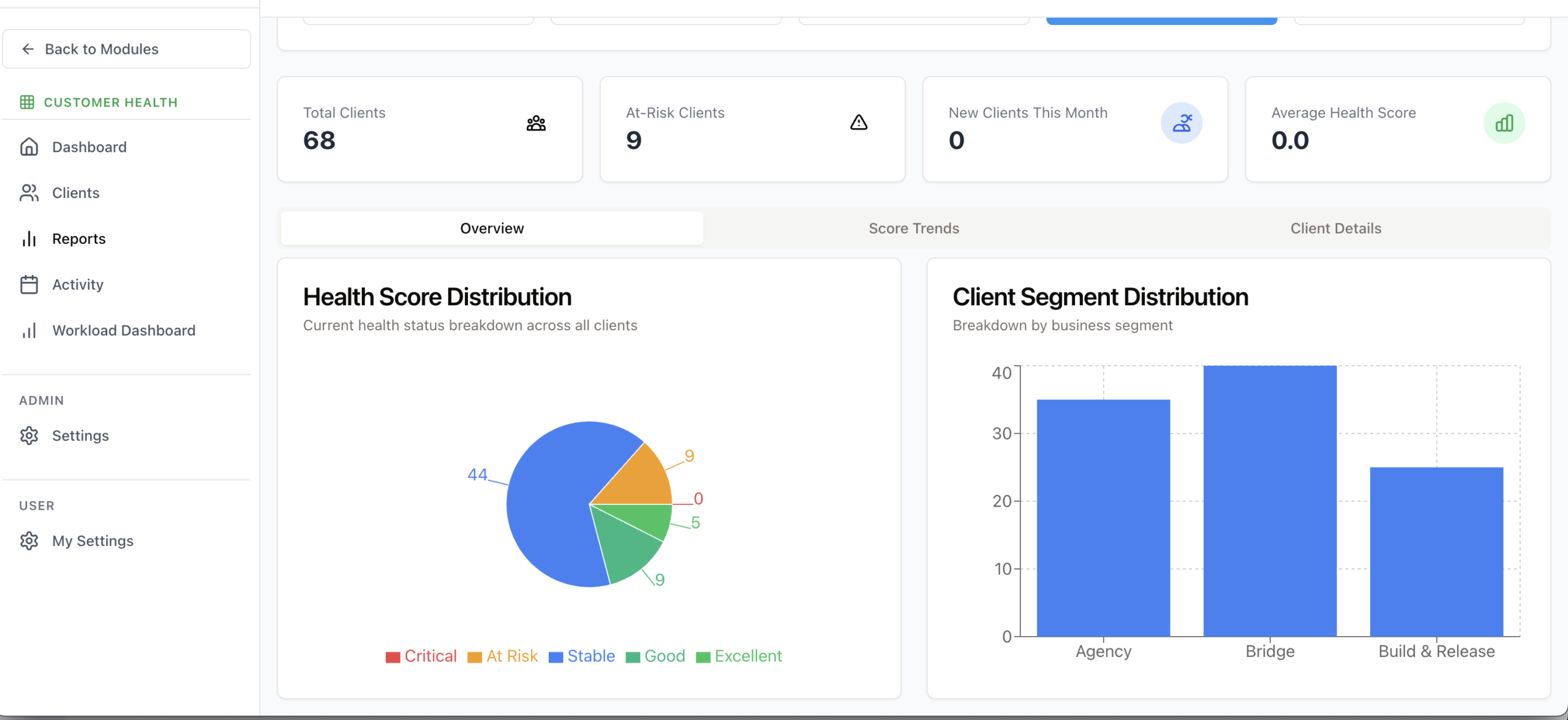Click the At-Risk Clients warning triangle icon

[858, 123]
